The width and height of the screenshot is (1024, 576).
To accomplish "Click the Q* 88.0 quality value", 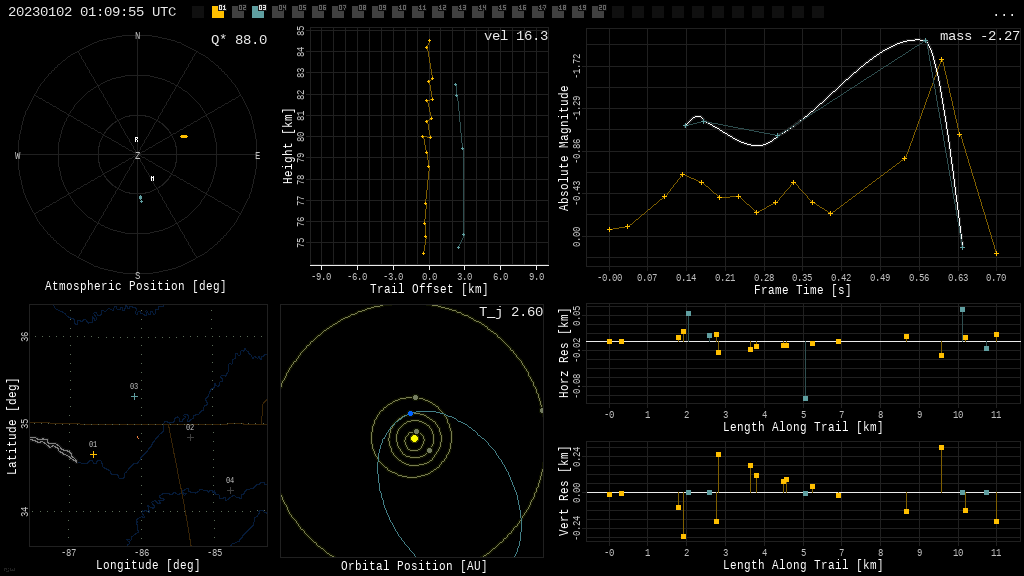I will click(238, 40).
